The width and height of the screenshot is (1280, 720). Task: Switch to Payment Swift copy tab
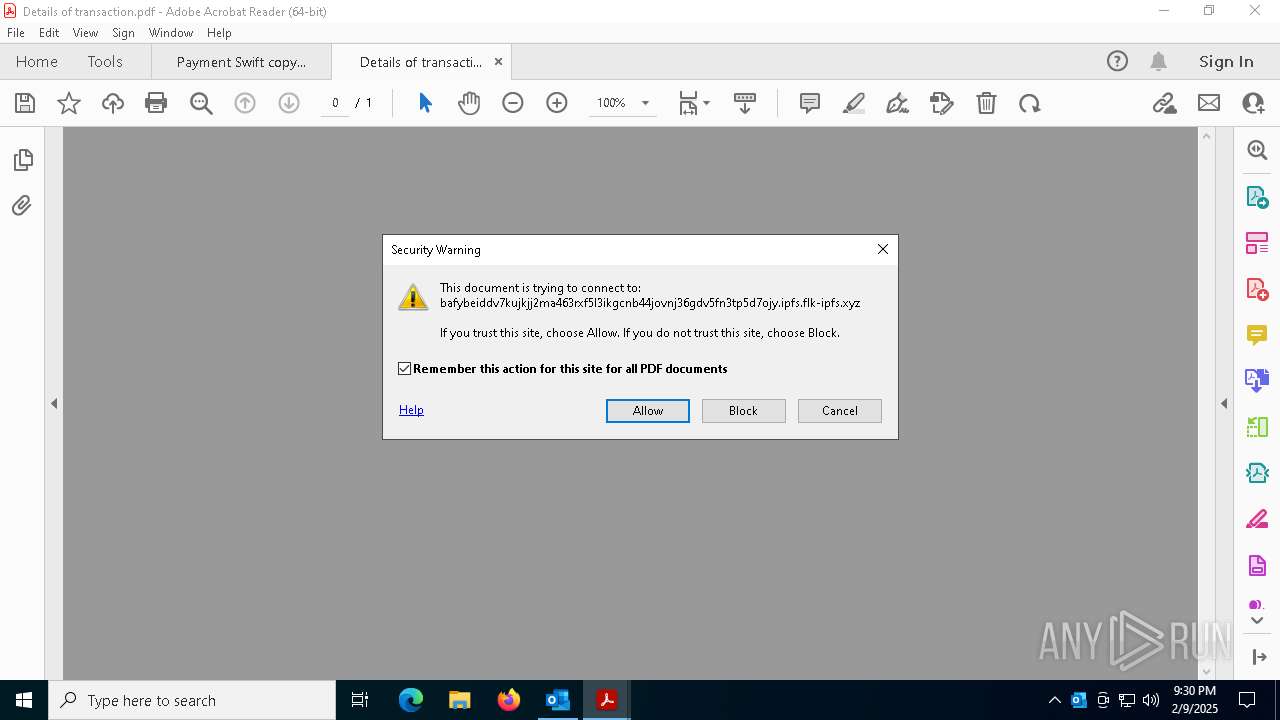pyautogui.click(x=241, y=62)
